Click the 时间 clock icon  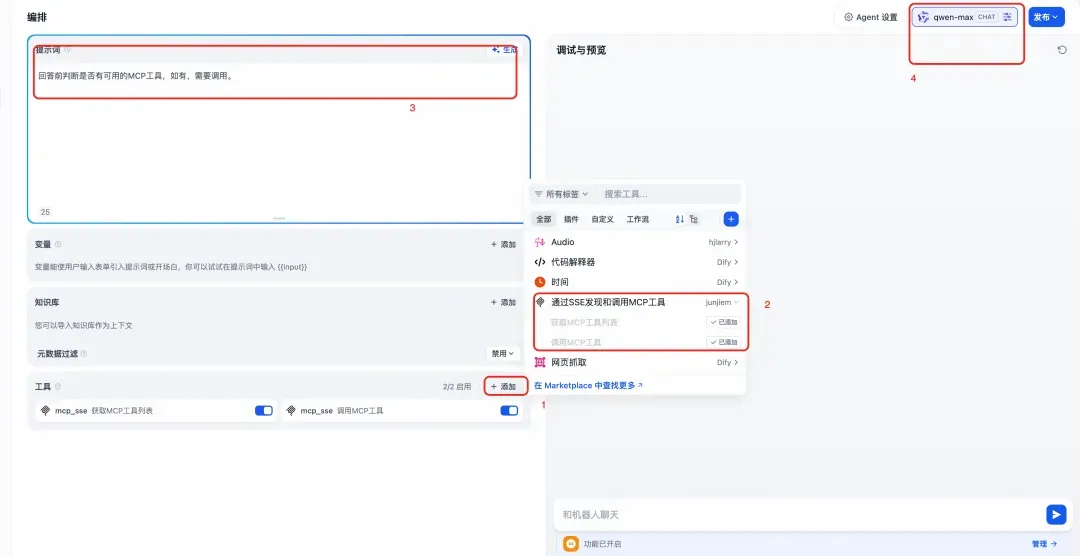coord(540,282)
